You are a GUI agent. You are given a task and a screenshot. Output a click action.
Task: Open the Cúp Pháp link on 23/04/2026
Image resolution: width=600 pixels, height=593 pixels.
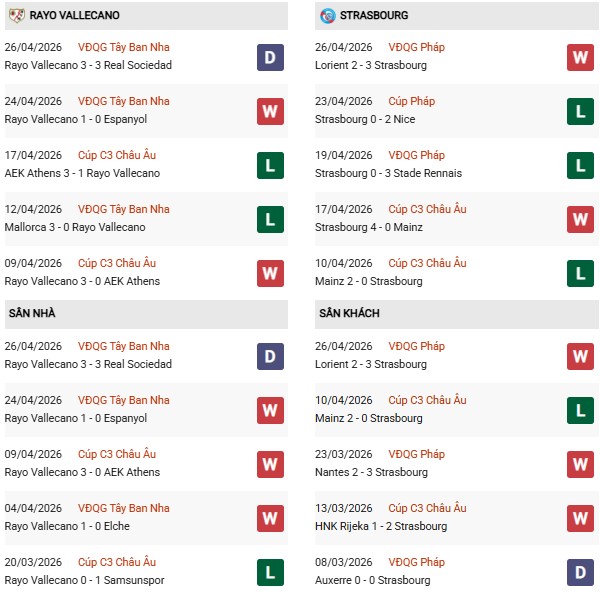[412, 101]
